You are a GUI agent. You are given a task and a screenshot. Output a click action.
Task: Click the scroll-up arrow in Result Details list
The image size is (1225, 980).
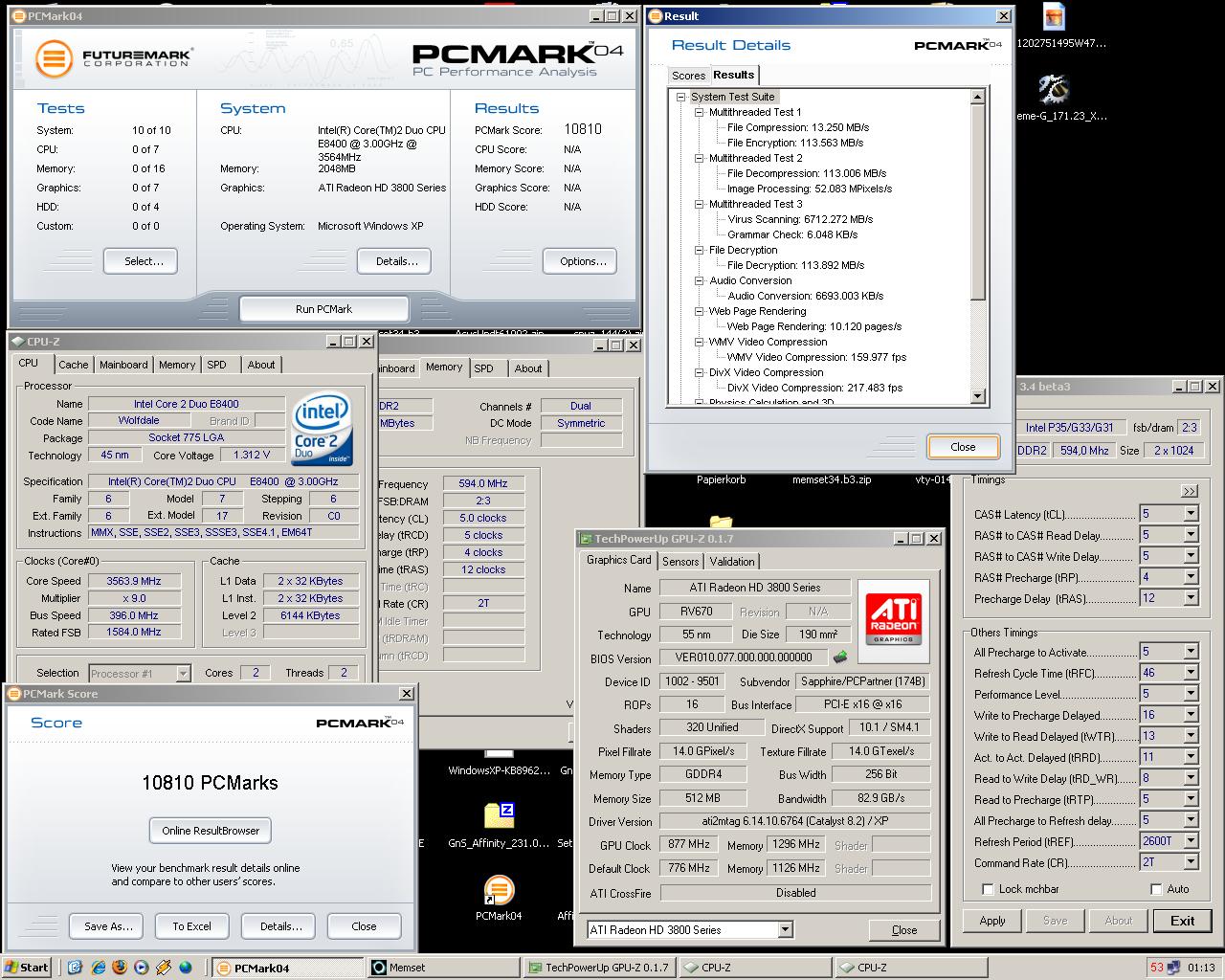pos(977,97)
